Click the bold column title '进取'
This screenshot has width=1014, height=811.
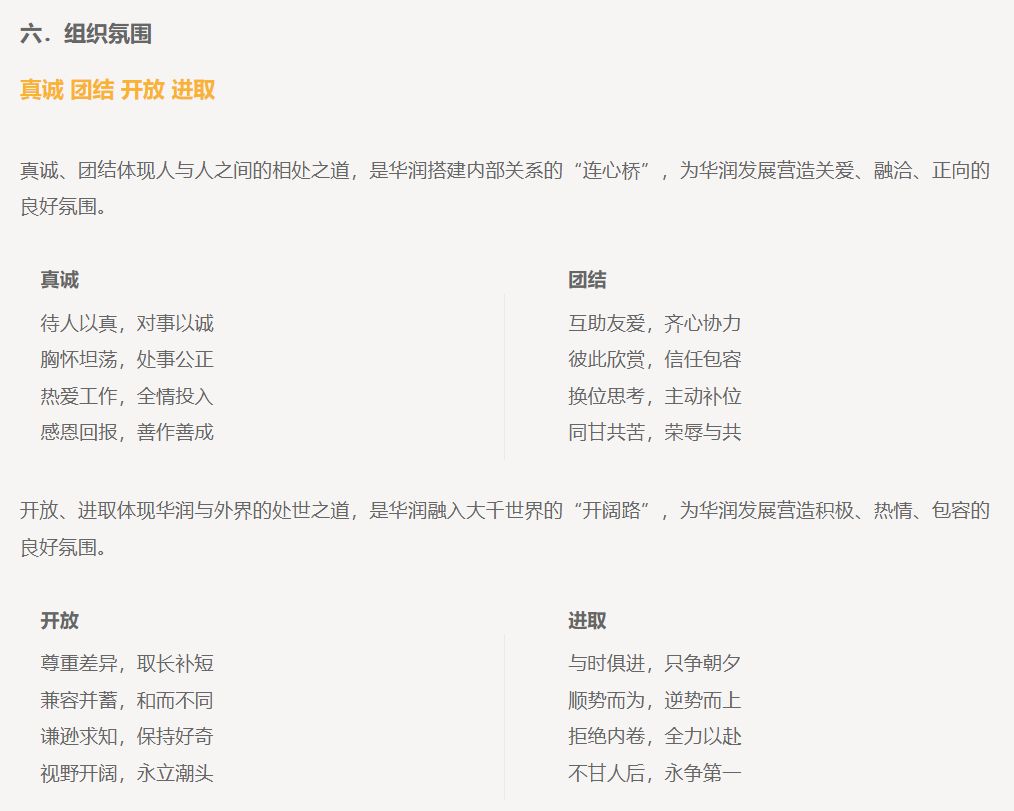pyautogui.click(x=587, y=620)
